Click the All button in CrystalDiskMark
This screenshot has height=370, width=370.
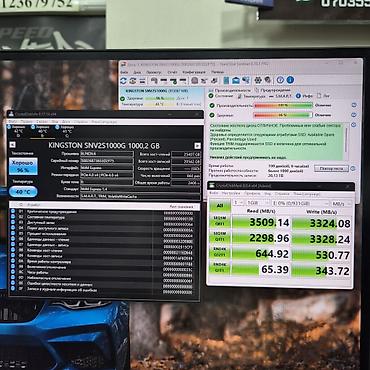coord(220,206)
